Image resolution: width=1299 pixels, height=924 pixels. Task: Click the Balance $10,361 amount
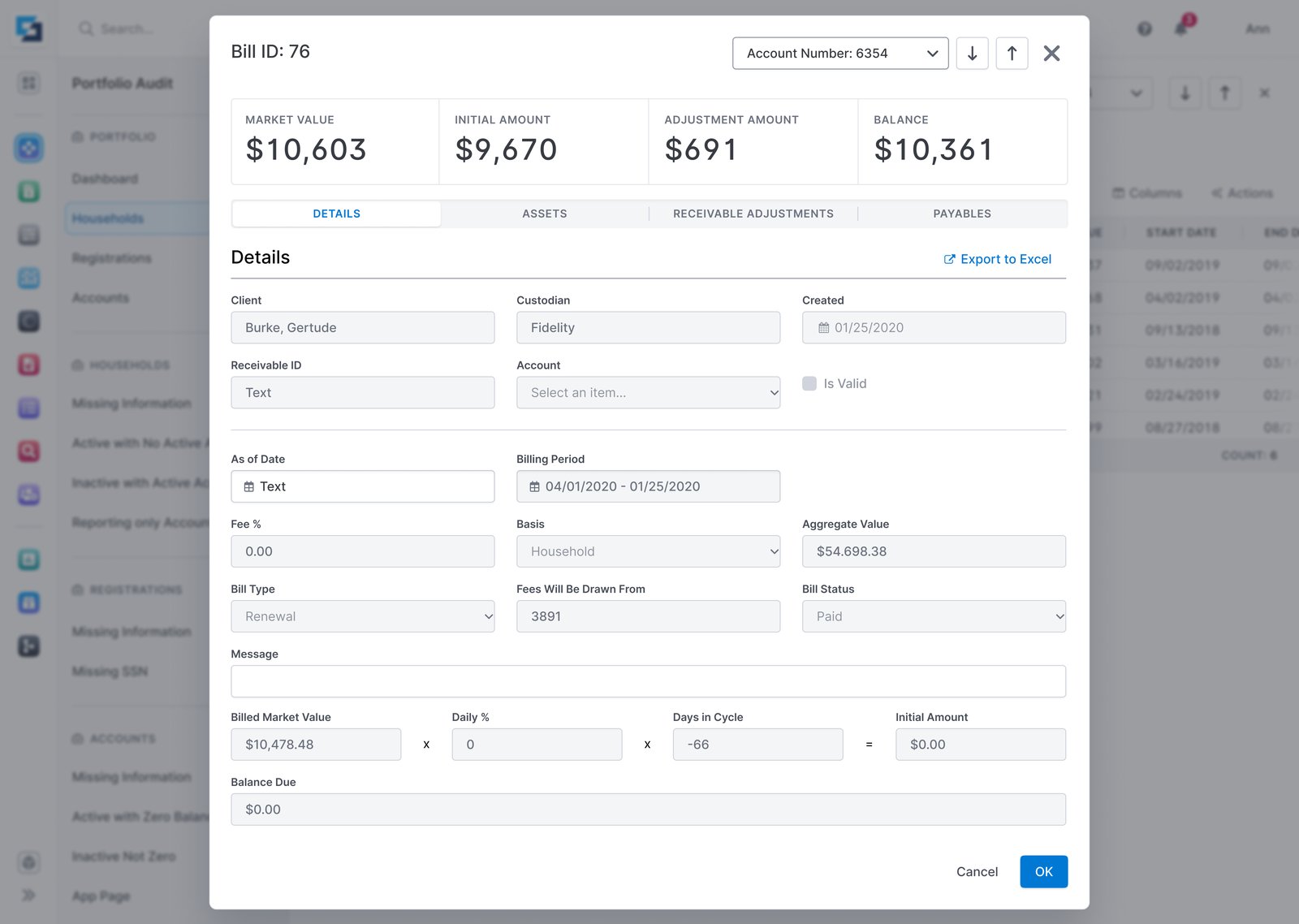click(x=934, y=149)
